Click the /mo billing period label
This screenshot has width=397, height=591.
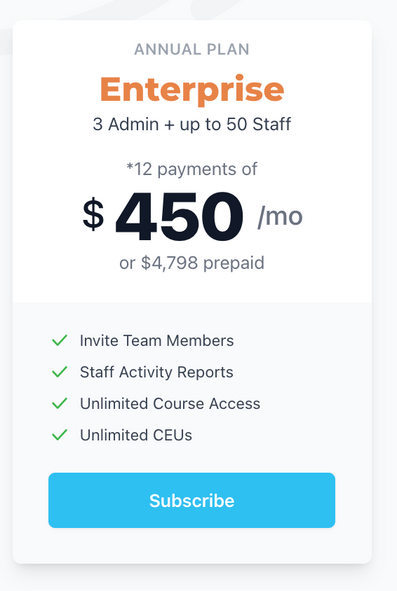[x=280, y=217]
